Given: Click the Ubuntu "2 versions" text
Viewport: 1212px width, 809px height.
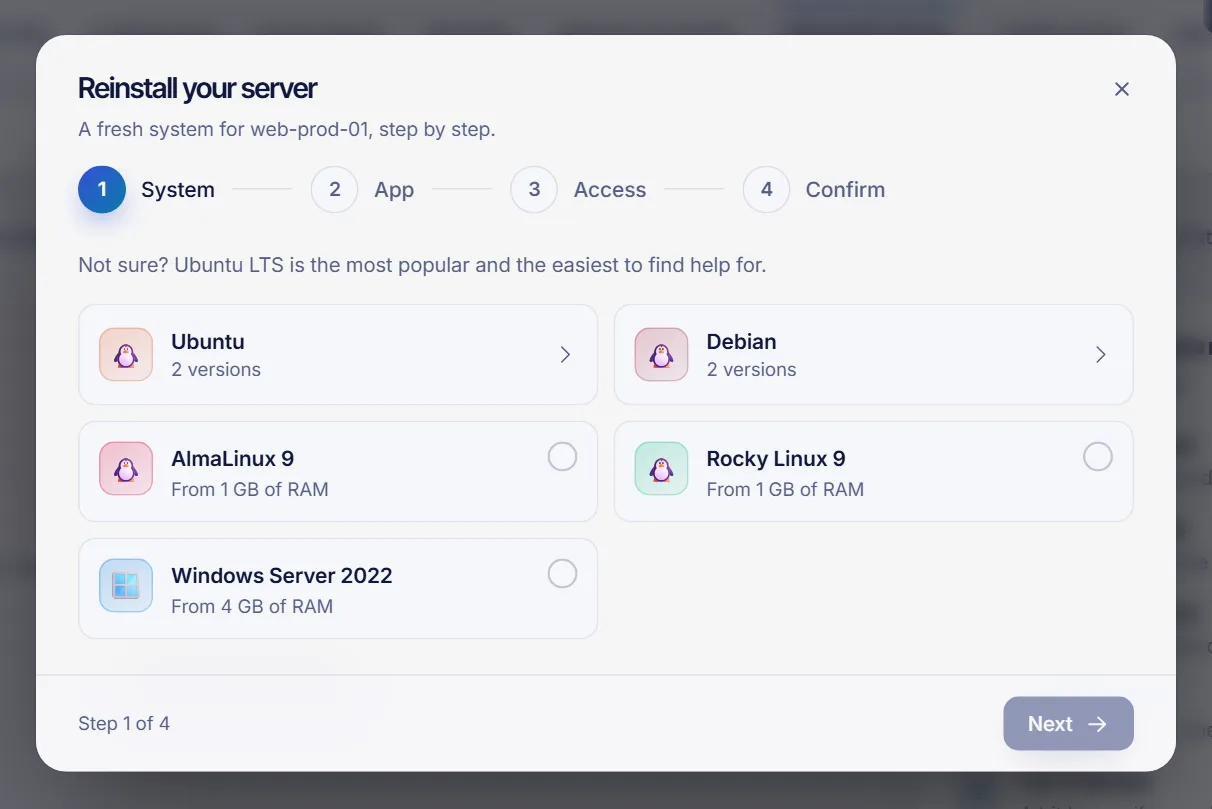Looking at the screenshot, I should coord(216,369).
